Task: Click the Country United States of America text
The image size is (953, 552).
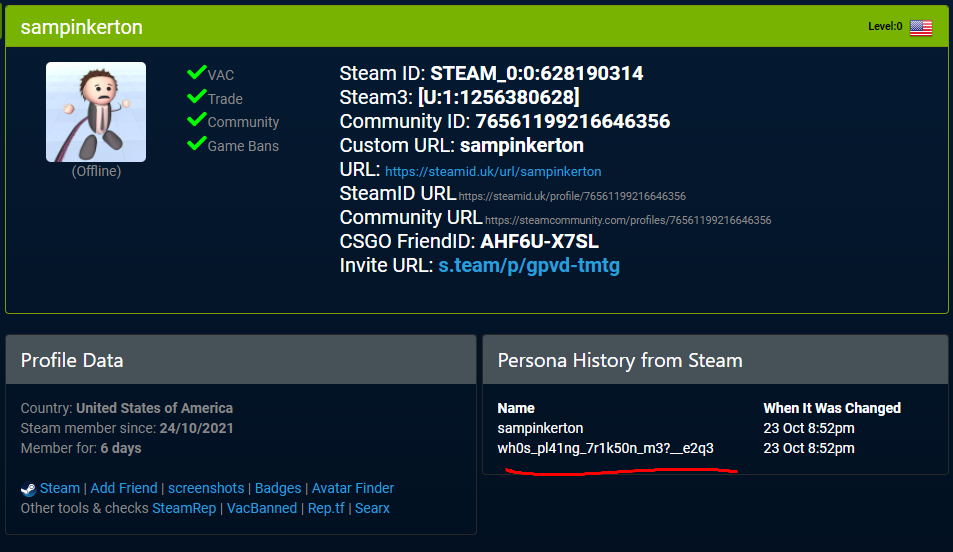Action: 126,408
